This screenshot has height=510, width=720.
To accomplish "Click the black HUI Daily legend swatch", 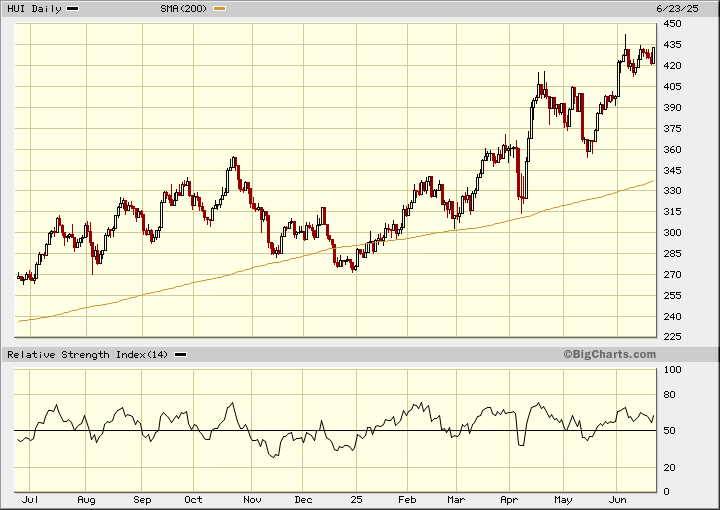I will click(73, 9).
